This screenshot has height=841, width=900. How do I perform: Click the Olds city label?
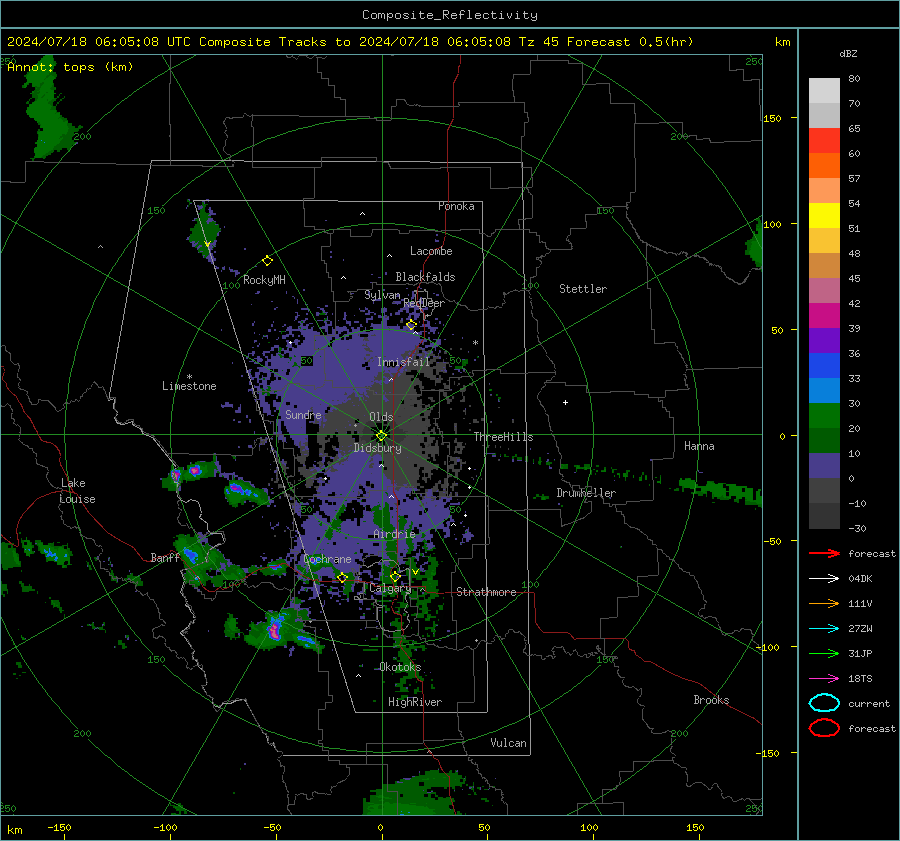(x=381, y=417)
